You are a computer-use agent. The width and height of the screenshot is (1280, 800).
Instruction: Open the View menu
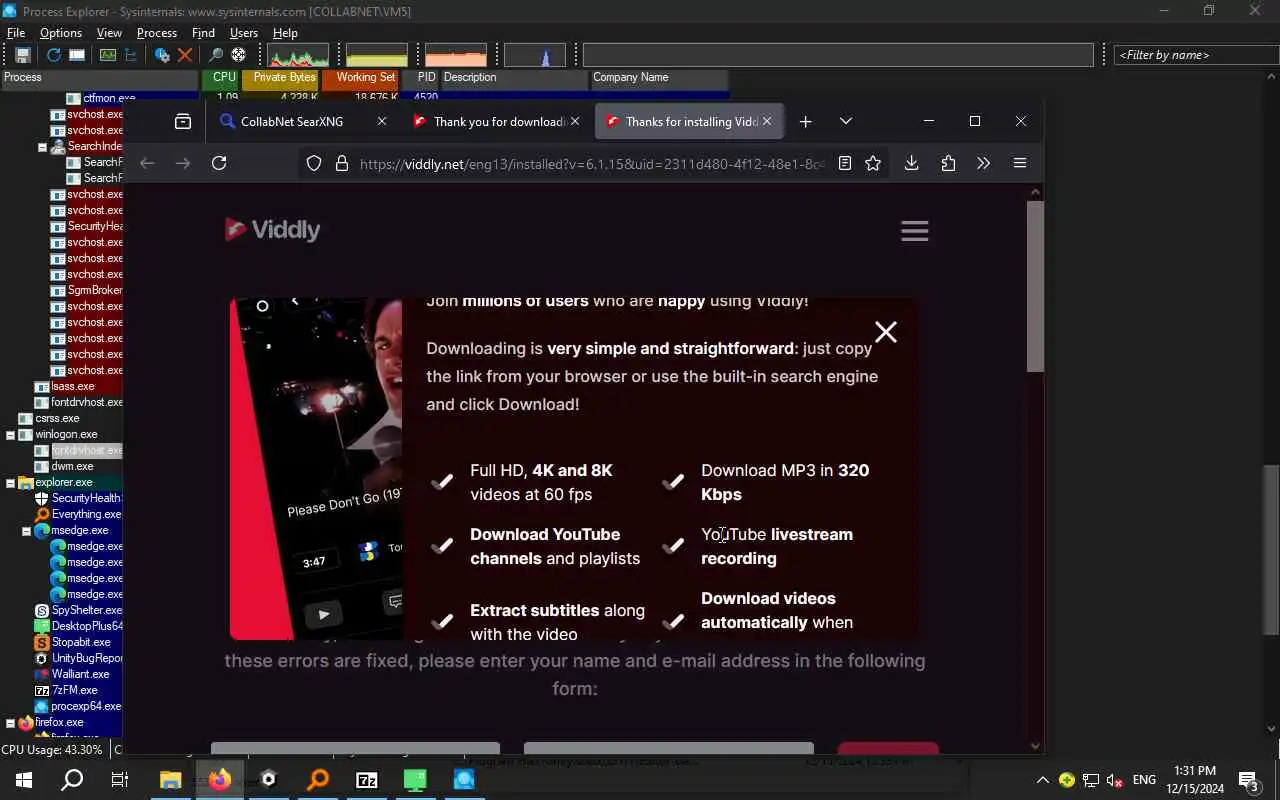pyautogui.click(x=109, y=33)
